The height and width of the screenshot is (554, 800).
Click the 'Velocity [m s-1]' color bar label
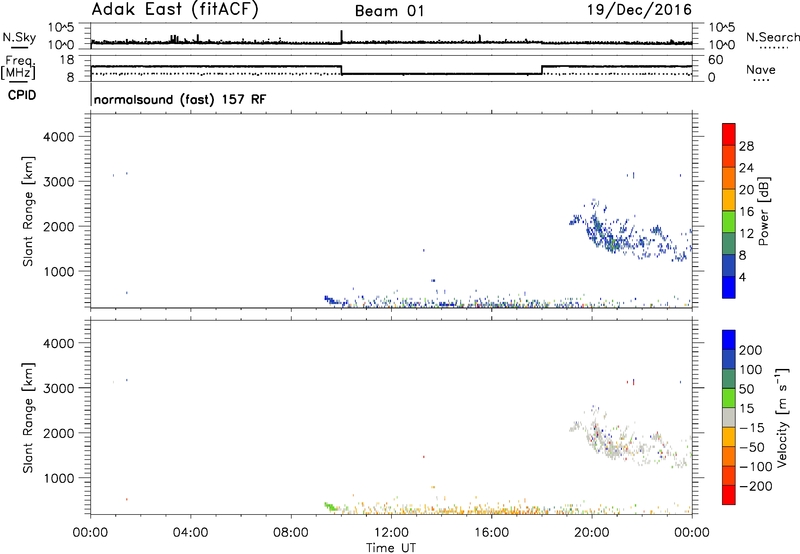(782, 417)
